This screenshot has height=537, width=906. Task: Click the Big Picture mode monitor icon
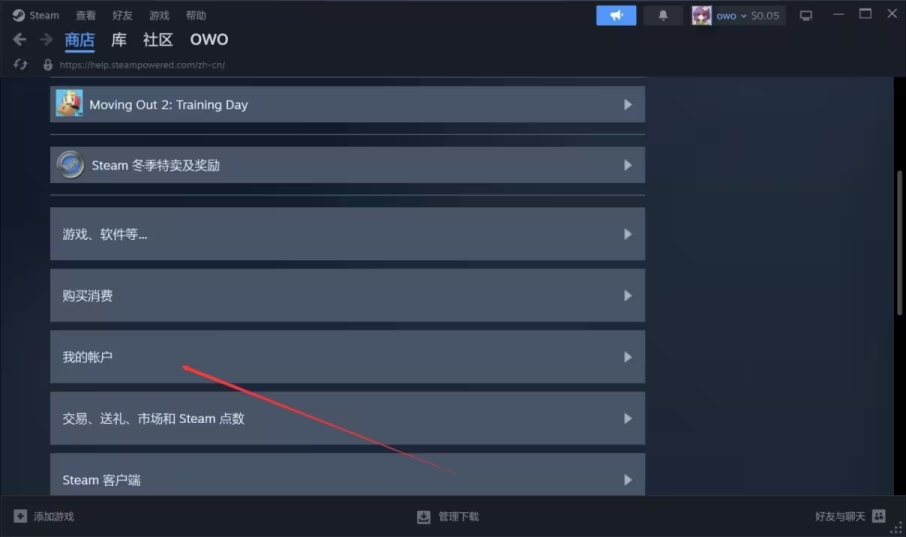coord(806,16)
